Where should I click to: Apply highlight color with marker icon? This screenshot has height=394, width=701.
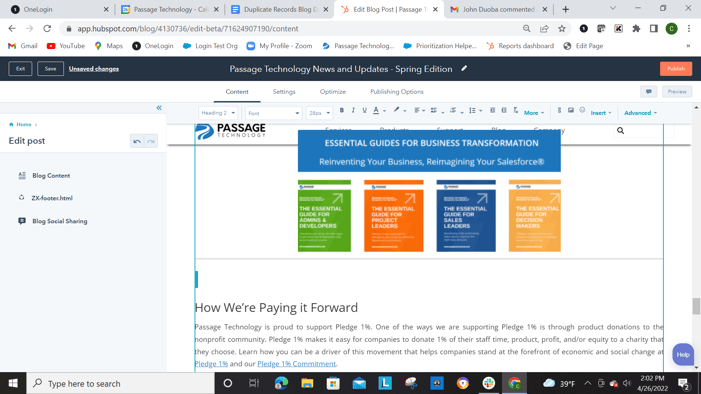coord(396,110)
